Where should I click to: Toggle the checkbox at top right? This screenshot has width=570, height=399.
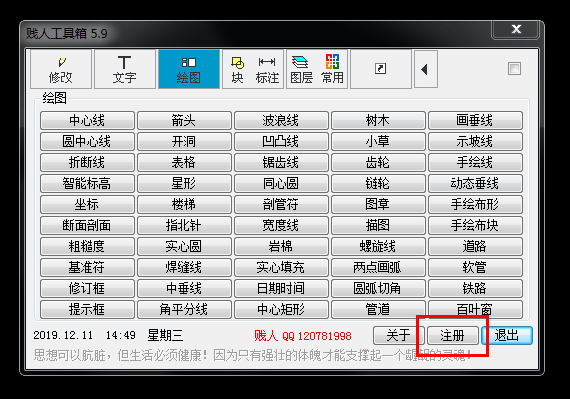point(514,68)
